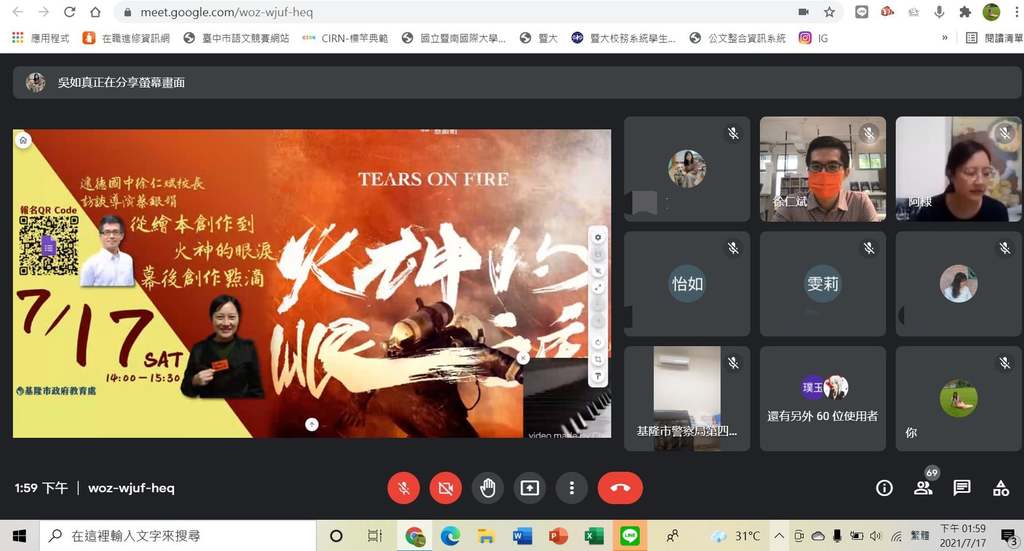The image size is (1024, 551).
Task: Open the CIRN-標竿典範 bookmark
Action: pyautogui.click(x=345, y=38)
